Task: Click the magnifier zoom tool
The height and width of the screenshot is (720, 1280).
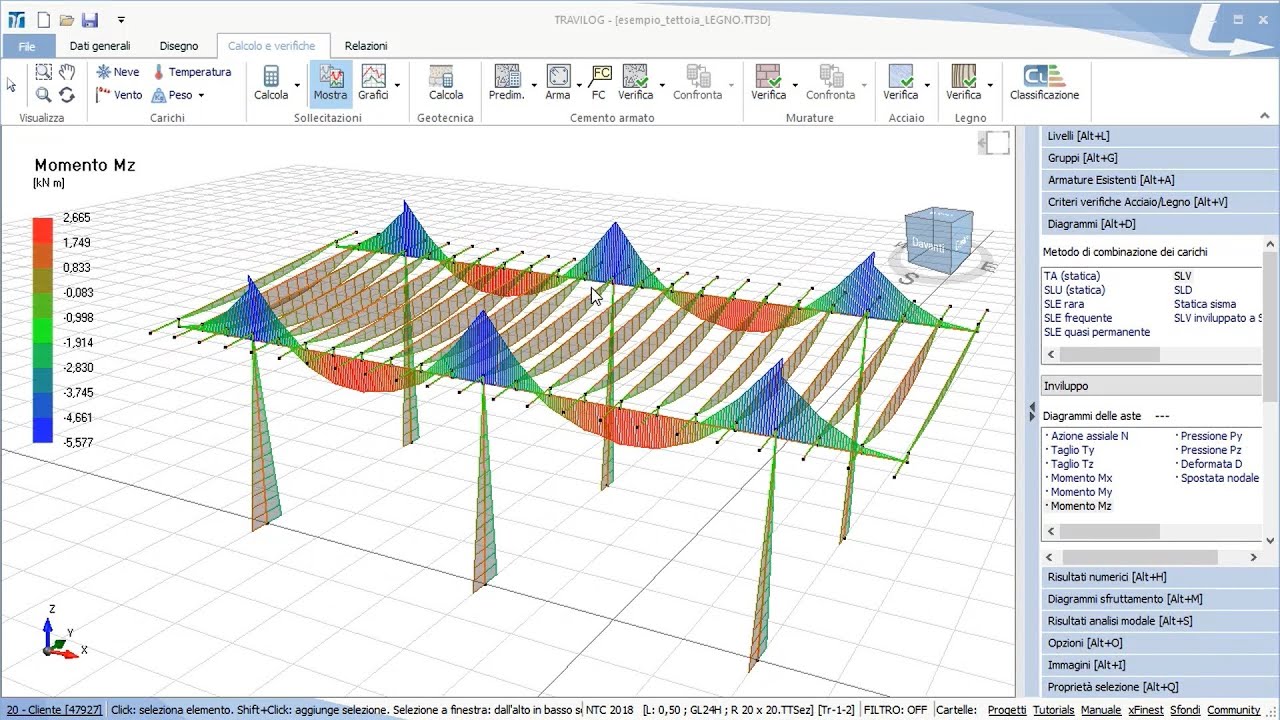Action: tap(44, 95)
